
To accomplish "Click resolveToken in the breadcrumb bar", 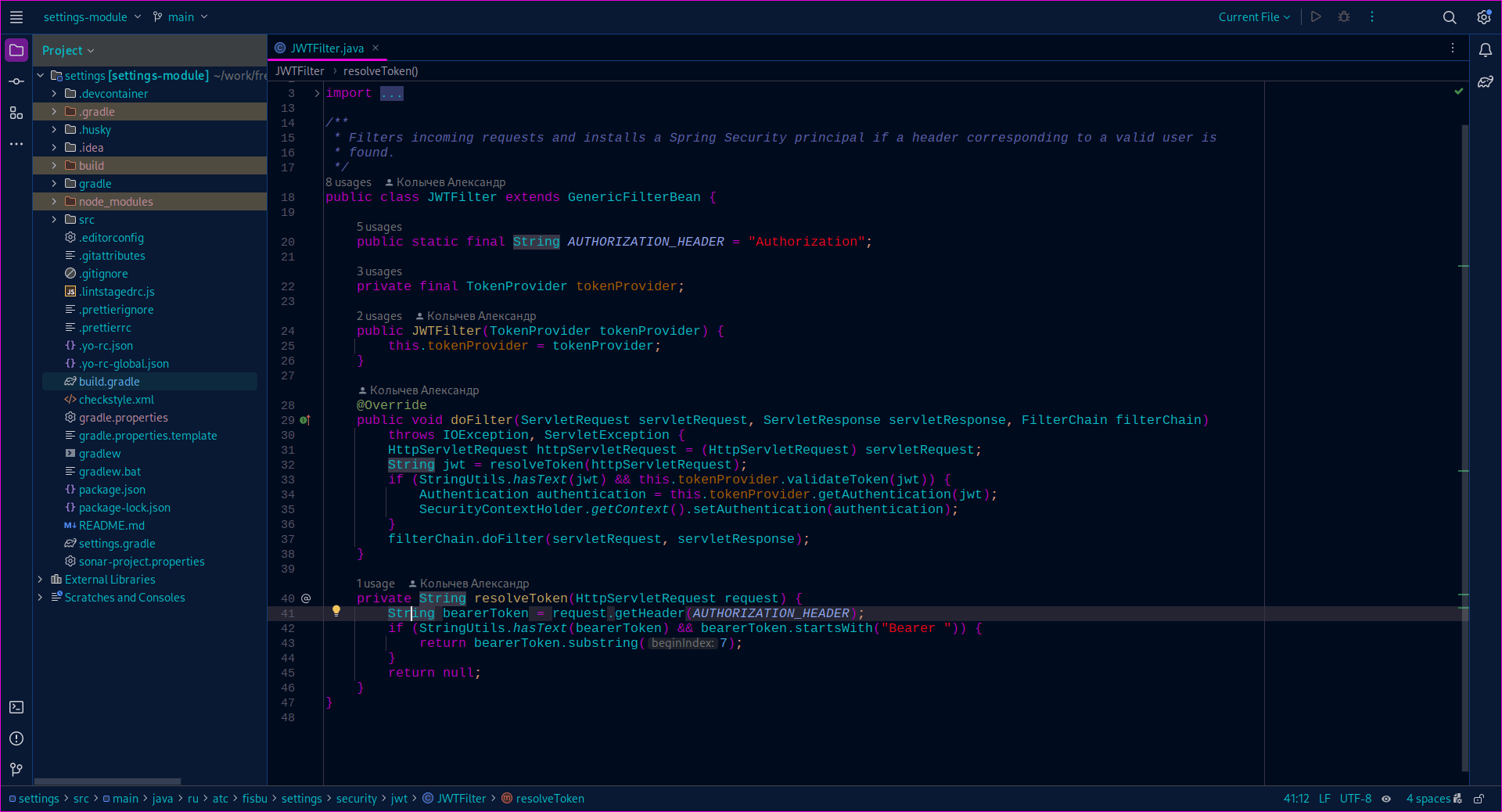I will coord(381,70).
